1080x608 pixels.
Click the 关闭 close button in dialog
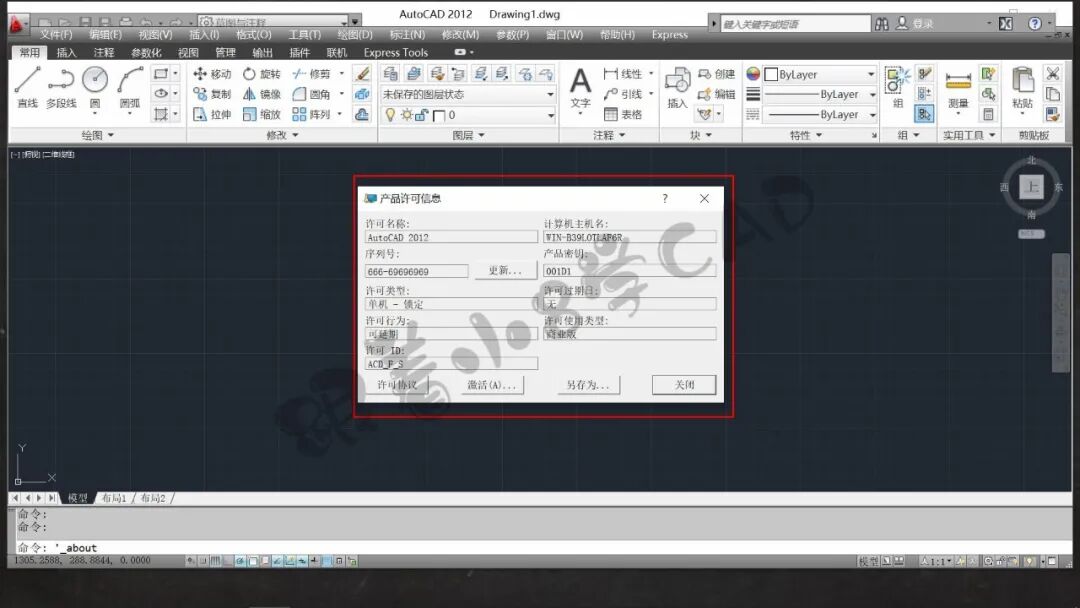pos(684,385)
